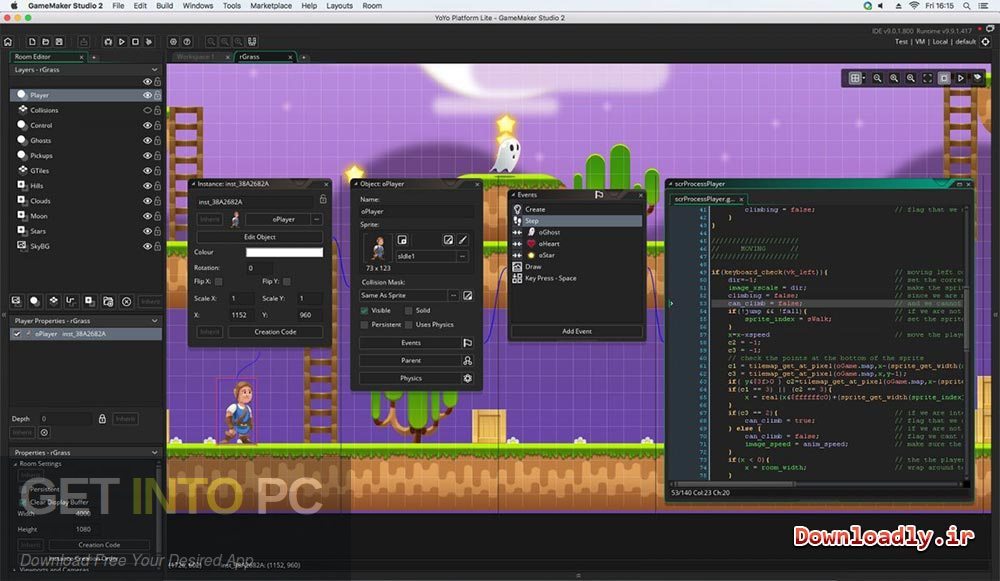Select the Play button to run the game
This screenshot has height=581, width=1000.
pyautogui.click(x=122, y=41)
